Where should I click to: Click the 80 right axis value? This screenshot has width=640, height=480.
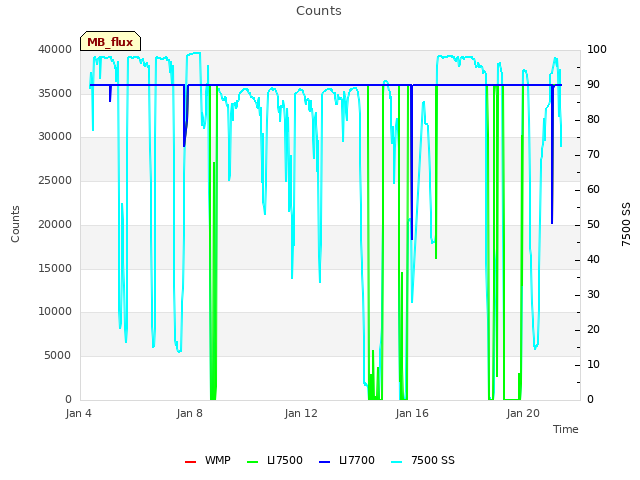[593, 120]
